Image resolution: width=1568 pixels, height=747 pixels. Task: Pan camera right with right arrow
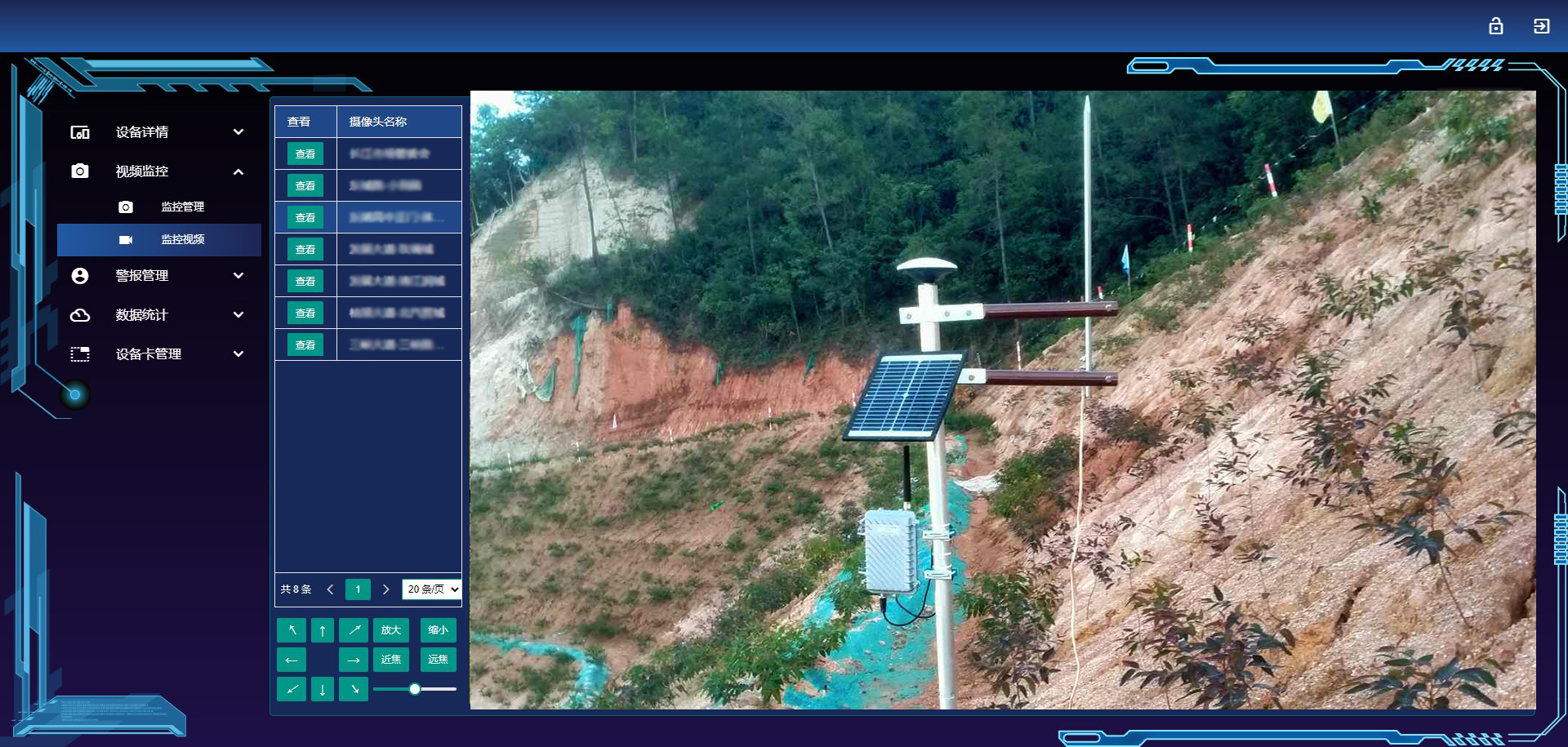(354, 660)
